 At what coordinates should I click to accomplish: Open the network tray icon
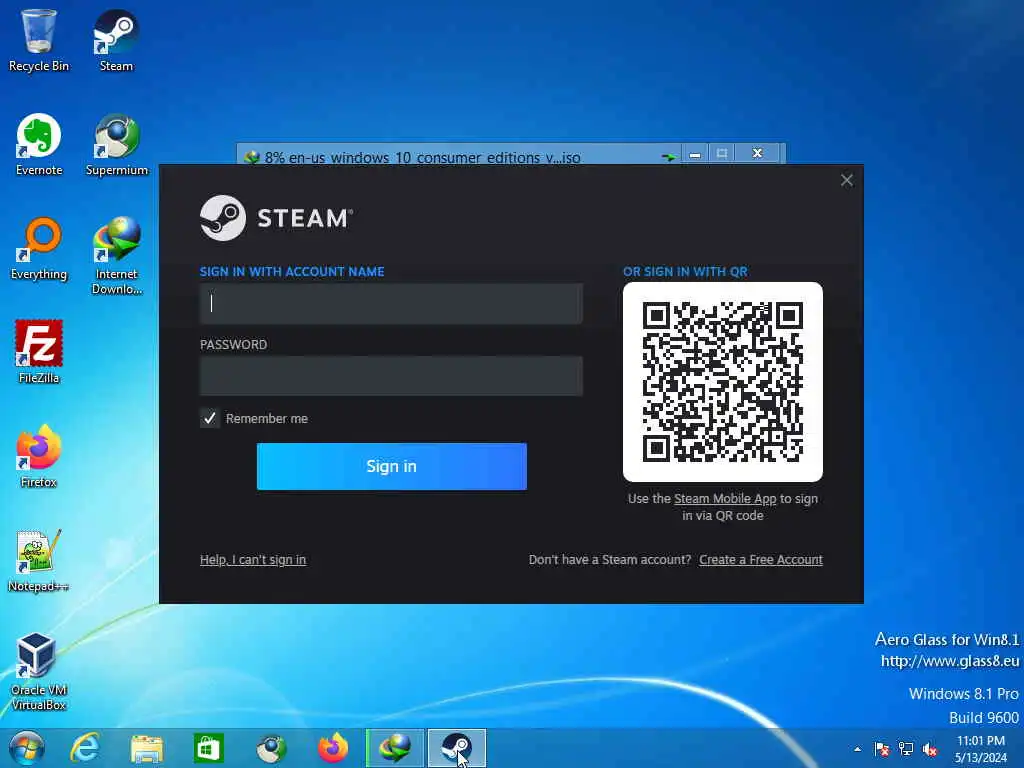(x=906, y=749)
